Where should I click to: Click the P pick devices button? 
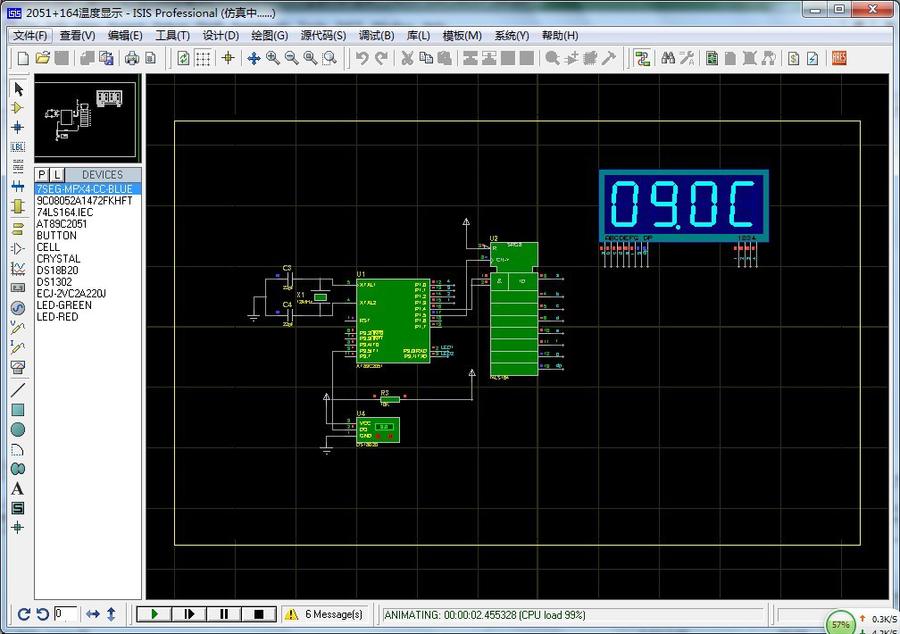(43, 175)
